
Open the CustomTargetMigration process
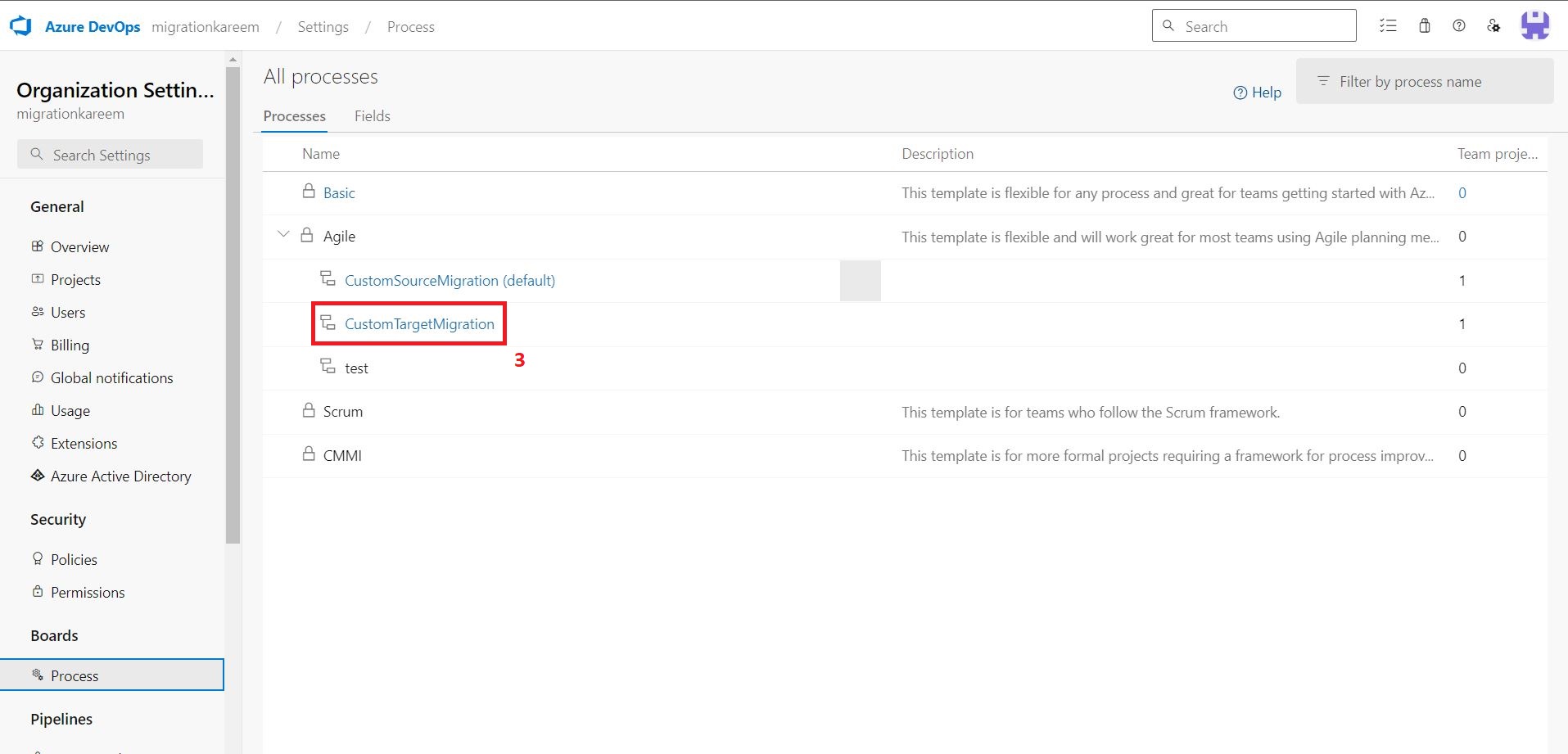pos(420,323)
